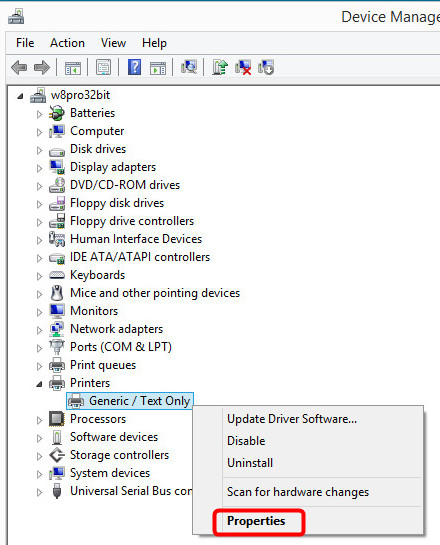Viewport: 440px width, 545px height.
Task: Click the Processors category icon
Action: point(57,419)
